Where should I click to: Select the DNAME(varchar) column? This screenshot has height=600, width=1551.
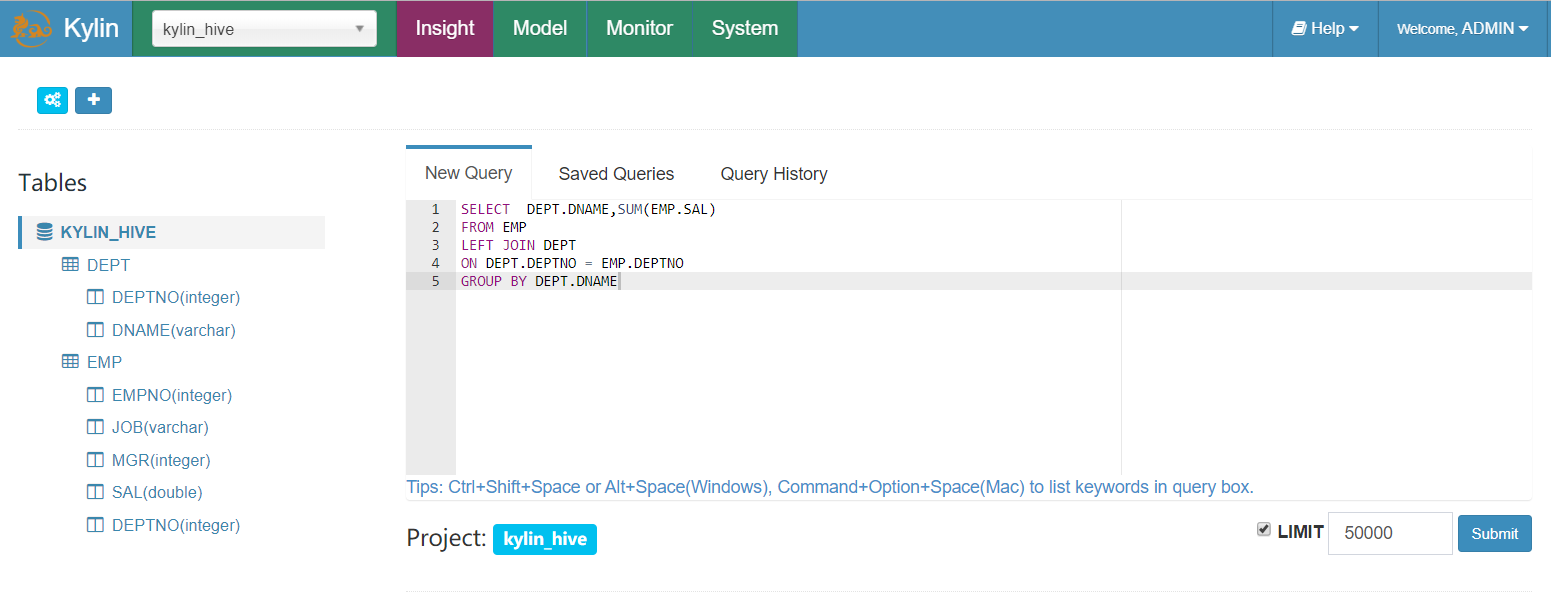pos(174,330)
